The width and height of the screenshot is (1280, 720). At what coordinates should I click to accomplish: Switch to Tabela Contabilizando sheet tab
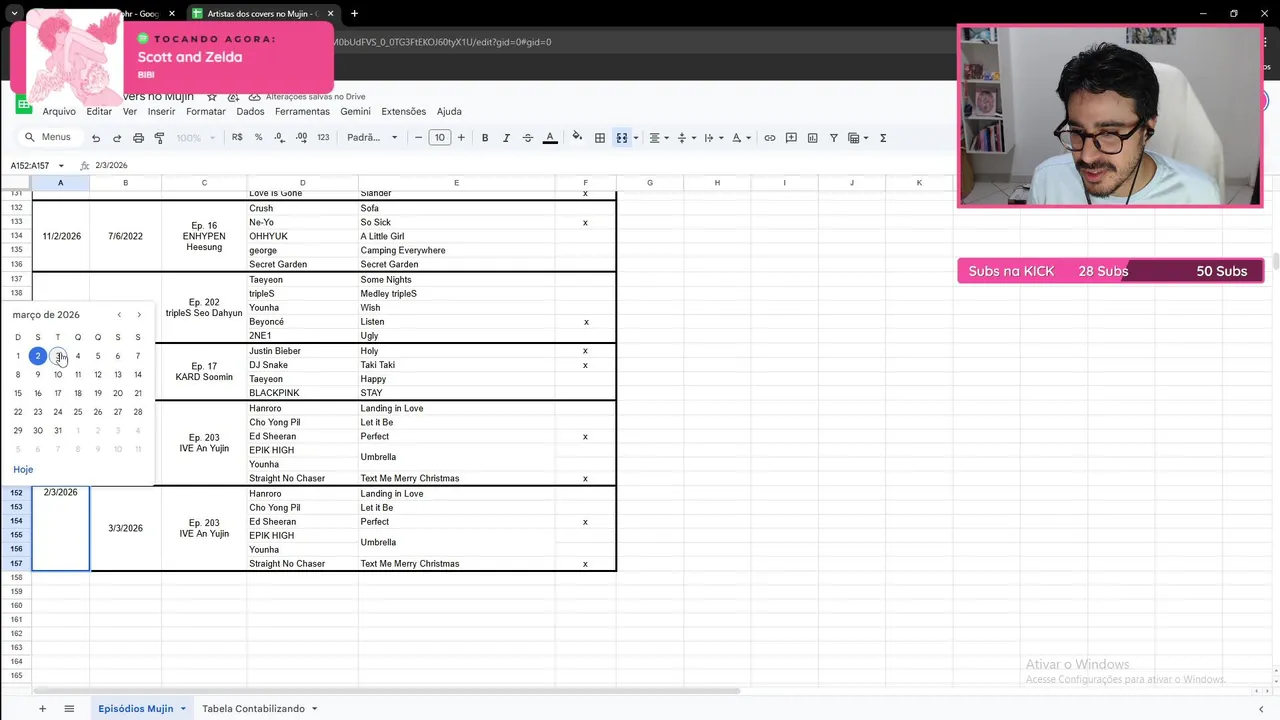coord(253,709)
